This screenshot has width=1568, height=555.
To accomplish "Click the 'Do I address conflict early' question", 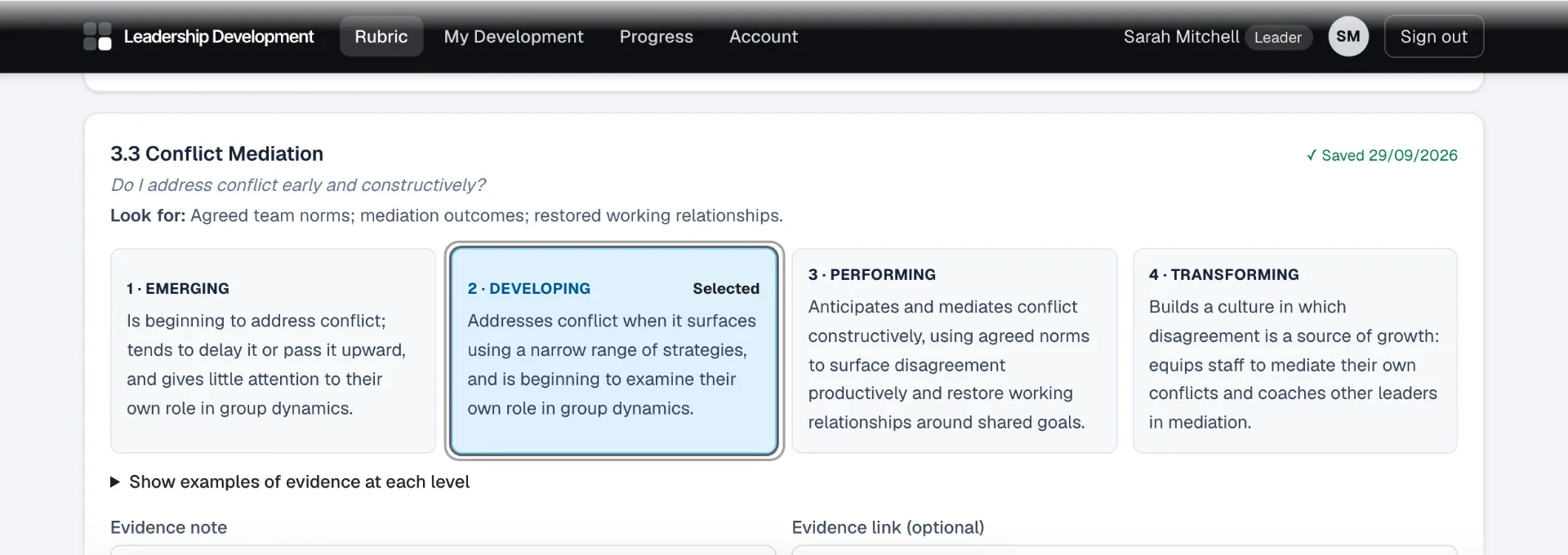I will coord(298,185).
